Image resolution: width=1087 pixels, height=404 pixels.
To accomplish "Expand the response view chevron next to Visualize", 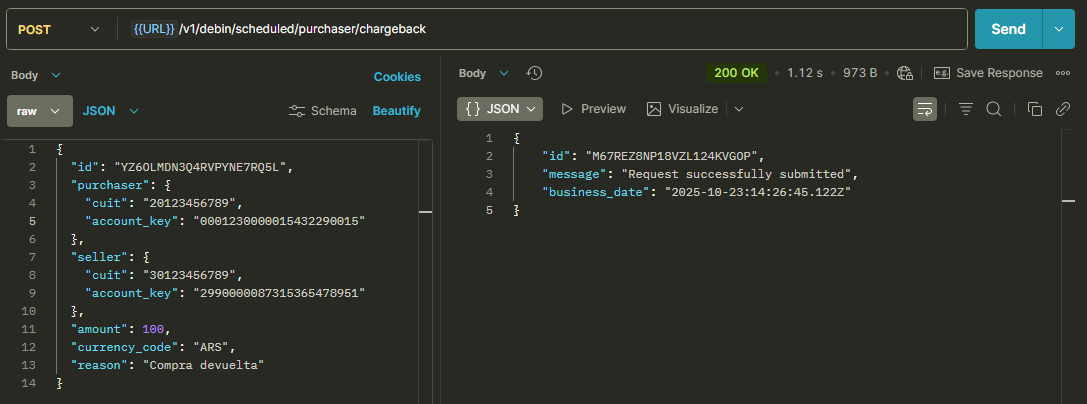I will (739, 109).
